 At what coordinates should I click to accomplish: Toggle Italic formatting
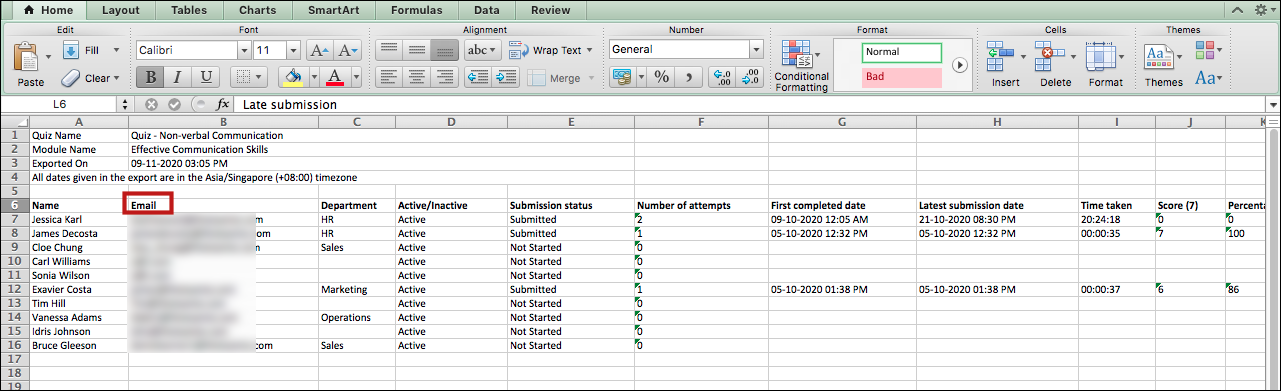click(x=179, y=77)
